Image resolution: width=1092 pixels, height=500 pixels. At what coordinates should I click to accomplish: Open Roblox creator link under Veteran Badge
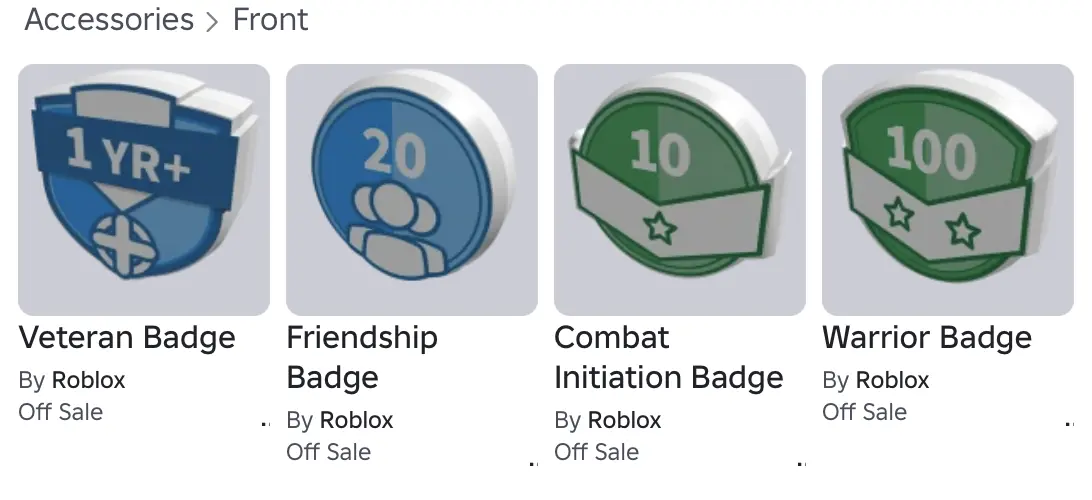tap(88, 380)
